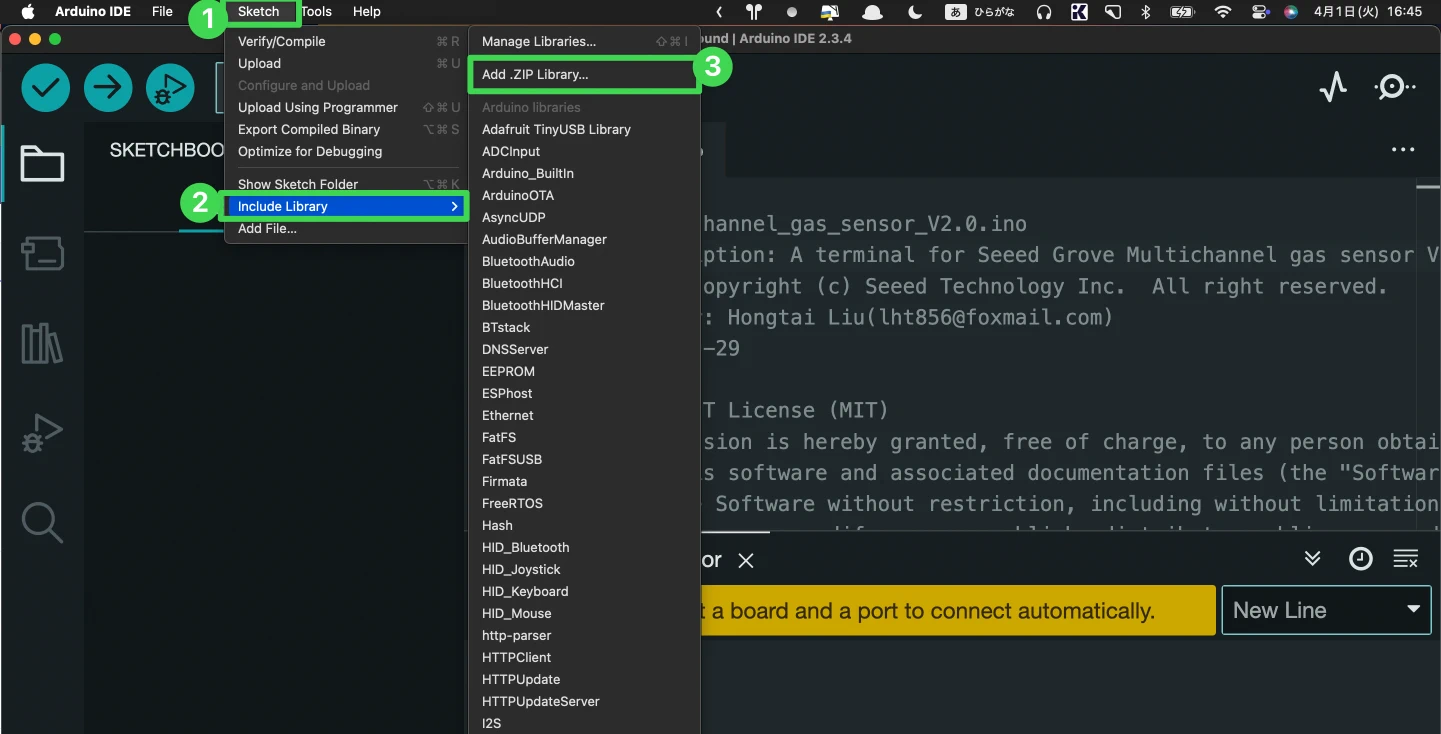Include the ArduinoOTA library
Image resolution: width=1441 pixels, height=734 pixels.
pyautogui.click(x=584, y=195)
